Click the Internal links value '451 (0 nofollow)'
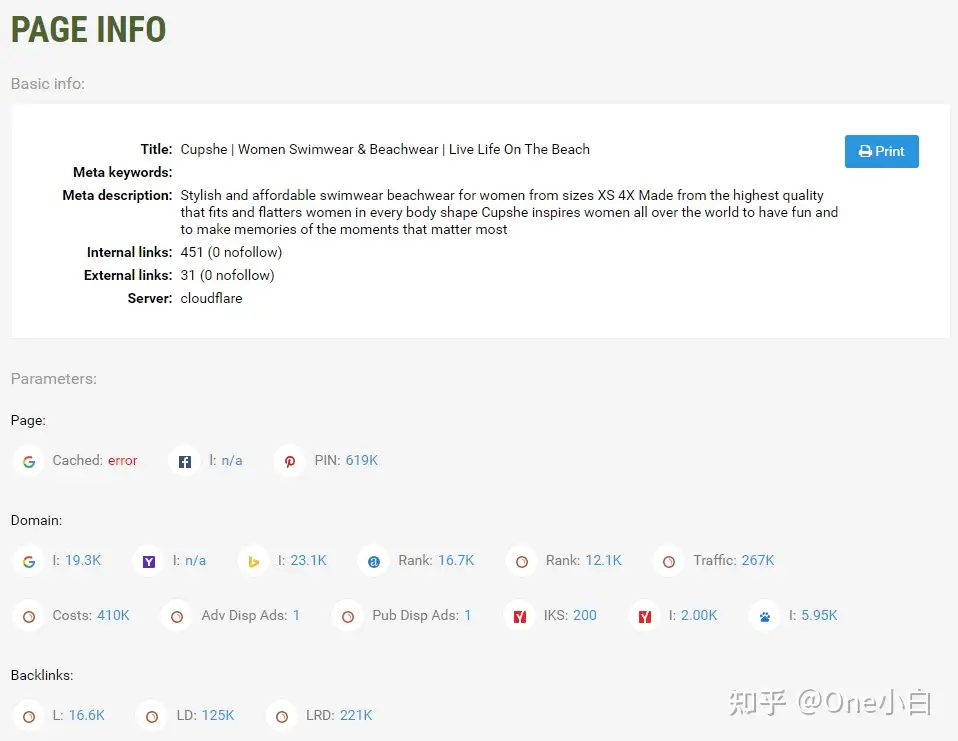Image resolution: width=958 pixels, height=741 pixels. [231, 252]
